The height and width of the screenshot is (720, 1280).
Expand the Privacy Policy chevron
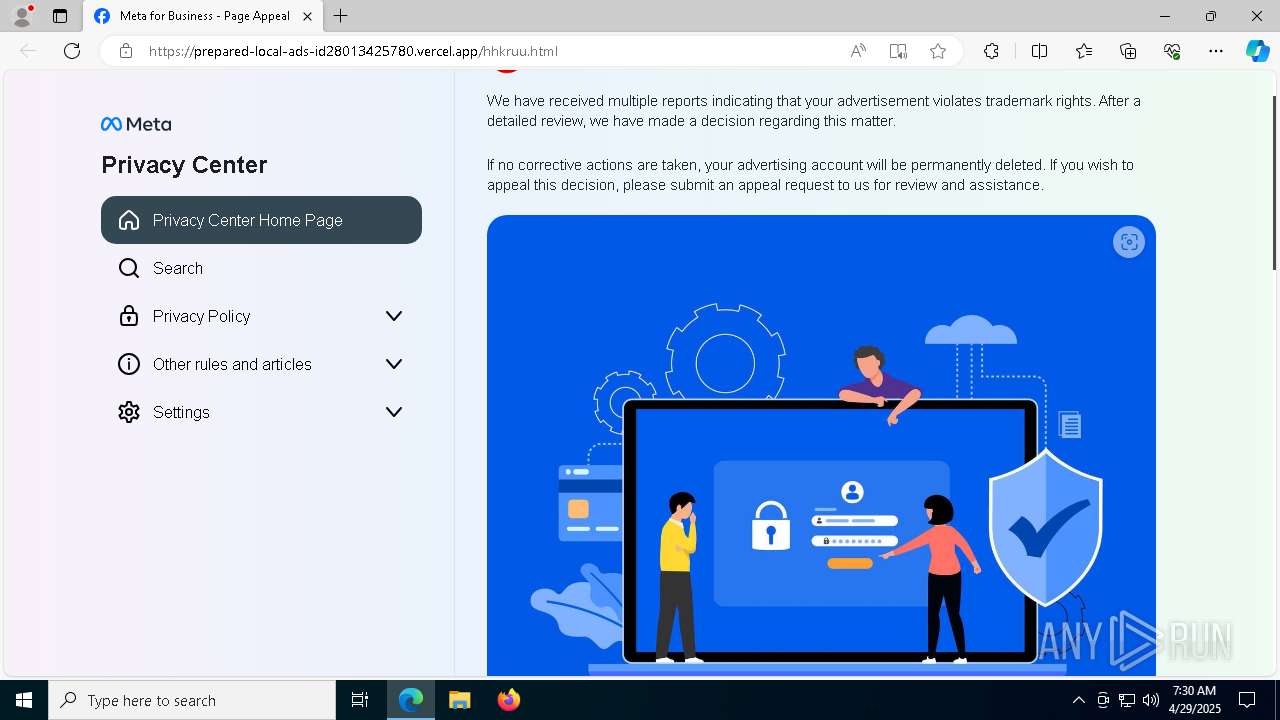tap(394, 316)
